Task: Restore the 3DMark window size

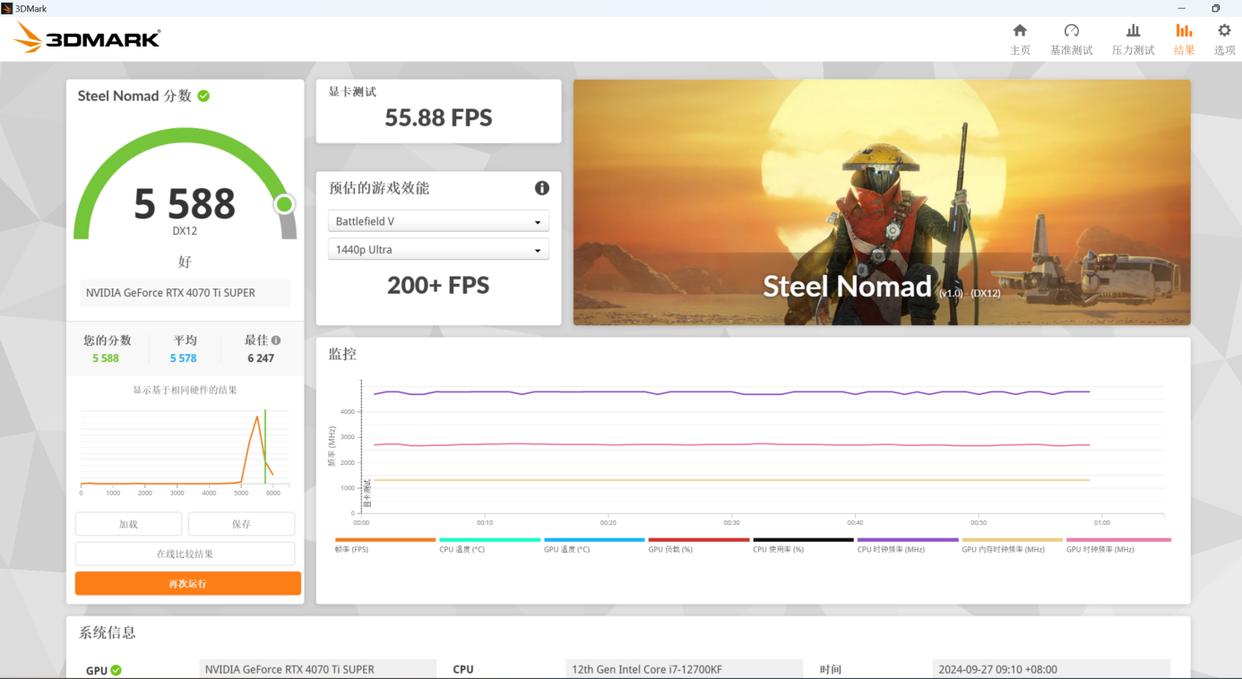Action: [x=1216, y=8]
